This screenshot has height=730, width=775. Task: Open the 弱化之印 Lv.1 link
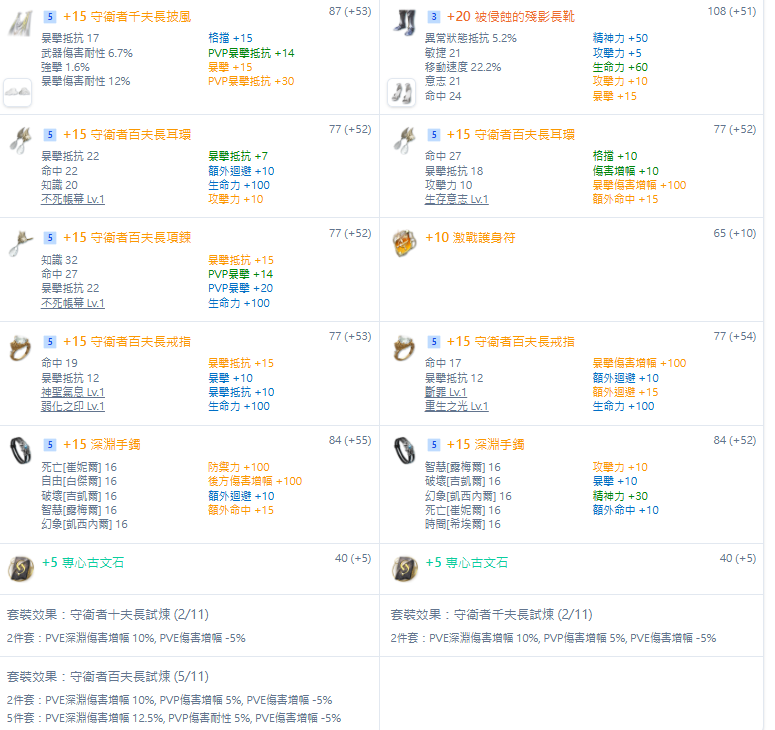72,406
